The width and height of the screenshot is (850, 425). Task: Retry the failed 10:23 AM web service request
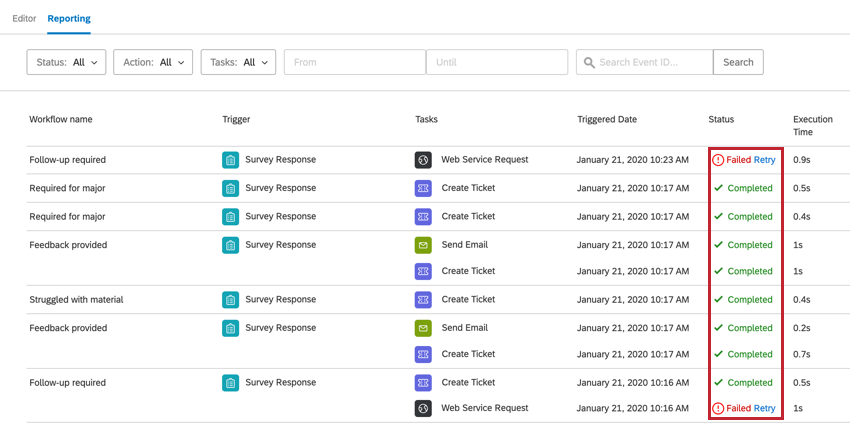point(764,160)
